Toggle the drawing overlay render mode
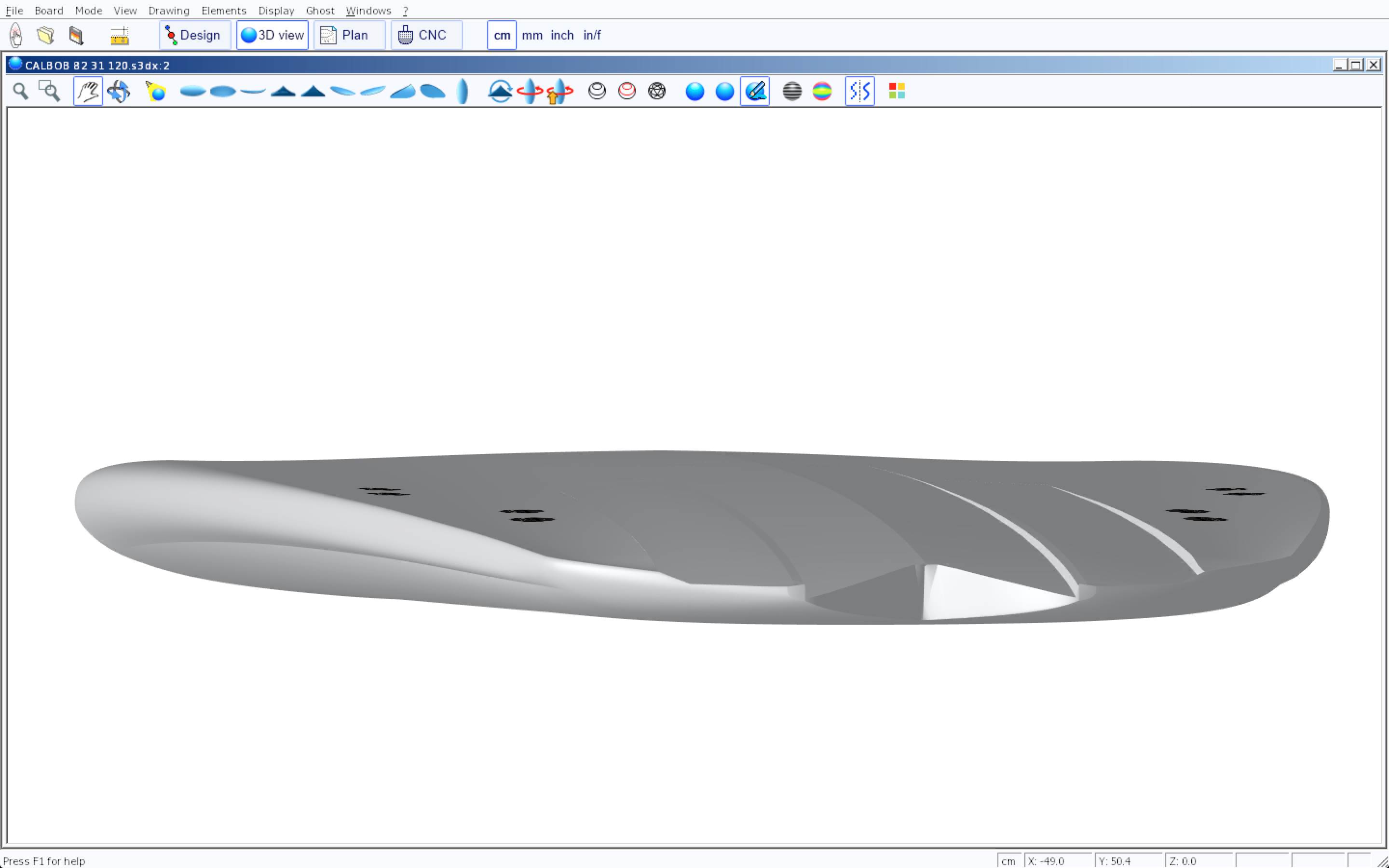Viewport: 1389px width, 868px height. tap(755, 91)
